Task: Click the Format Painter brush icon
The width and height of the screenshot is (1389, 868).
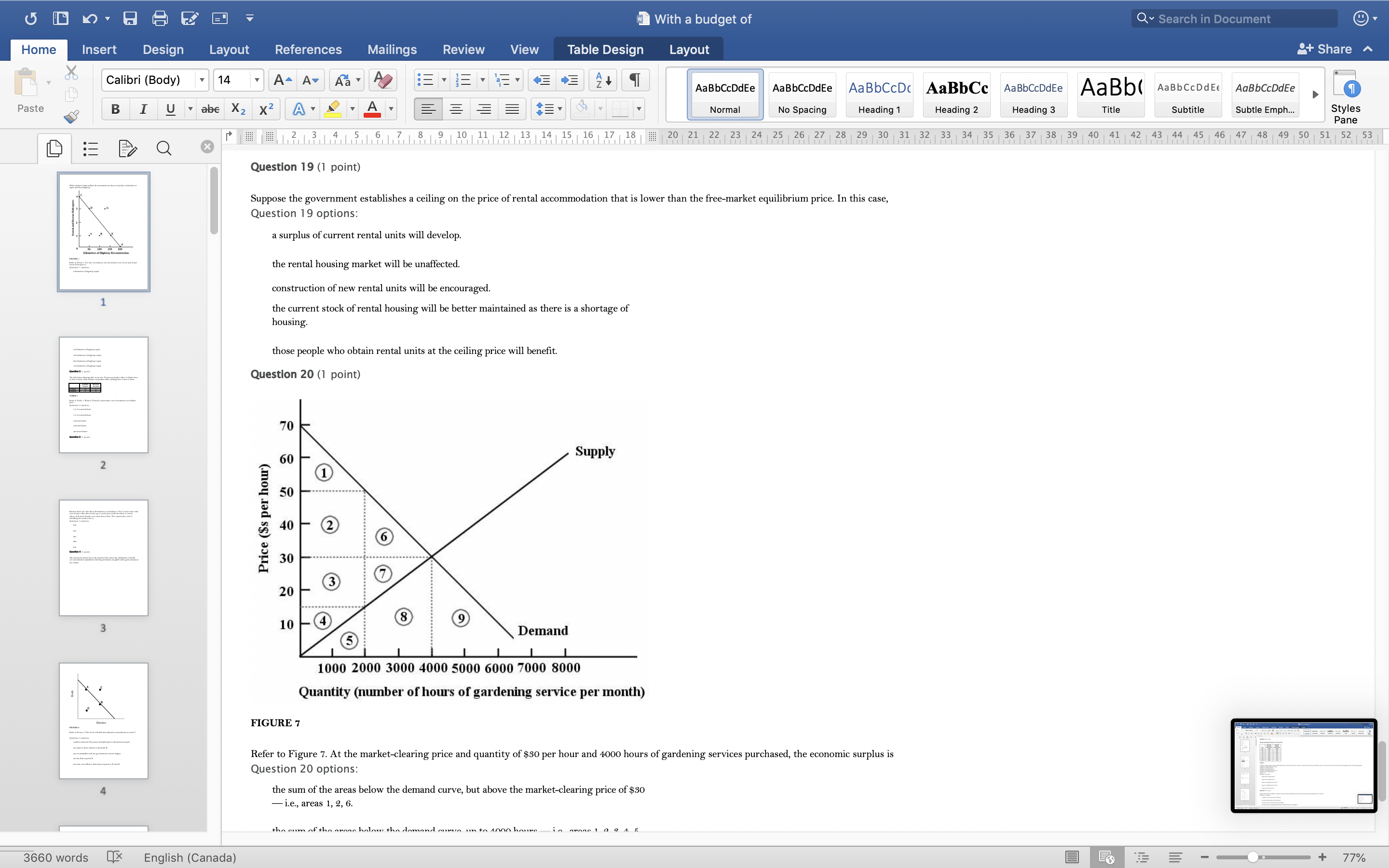Action: click(71, 117)
